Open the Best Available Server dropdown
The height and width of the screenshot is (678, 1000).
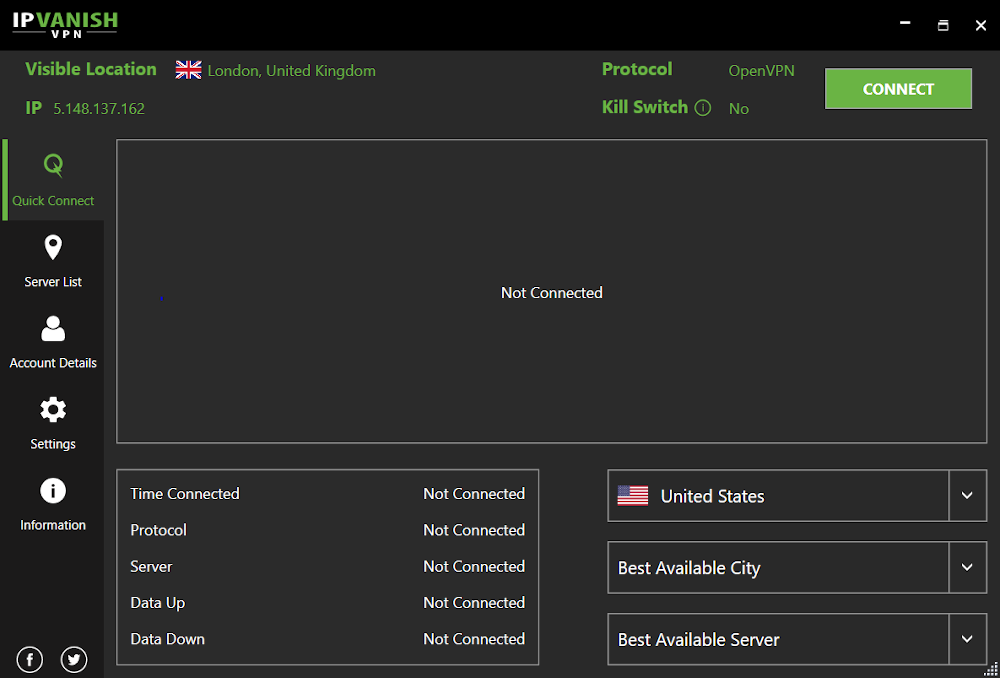[966, 639]
